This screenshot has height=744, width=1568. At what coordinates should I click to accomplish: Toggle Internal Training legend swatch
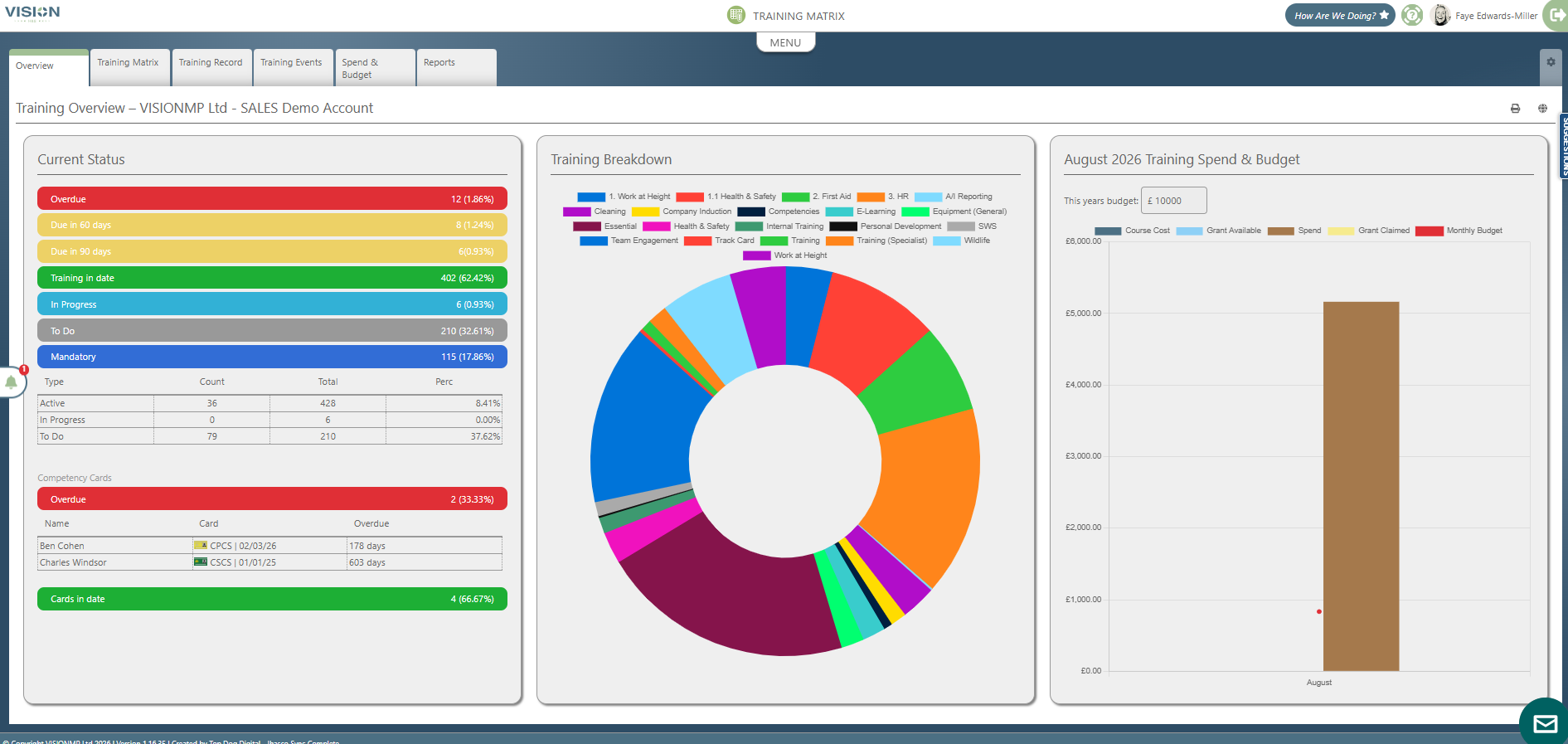(x=749, y=226)
